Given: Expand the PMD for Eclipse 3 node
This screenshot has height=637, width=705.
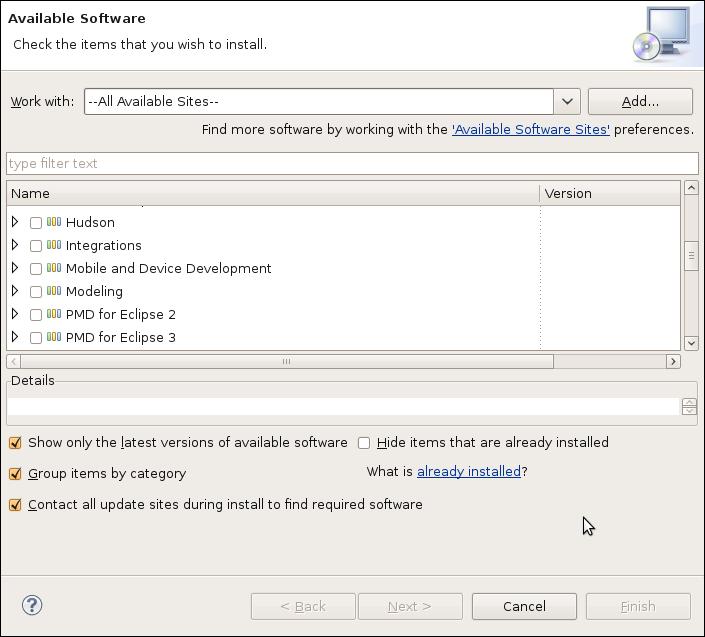Looking at the screenshot, I should [14, 336].
